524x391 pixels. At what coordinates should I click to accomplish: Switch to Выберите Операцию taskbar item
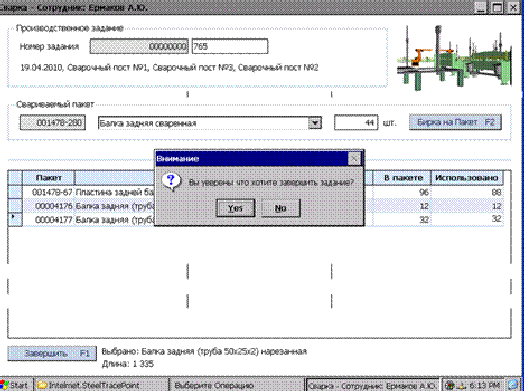point(237,385)
